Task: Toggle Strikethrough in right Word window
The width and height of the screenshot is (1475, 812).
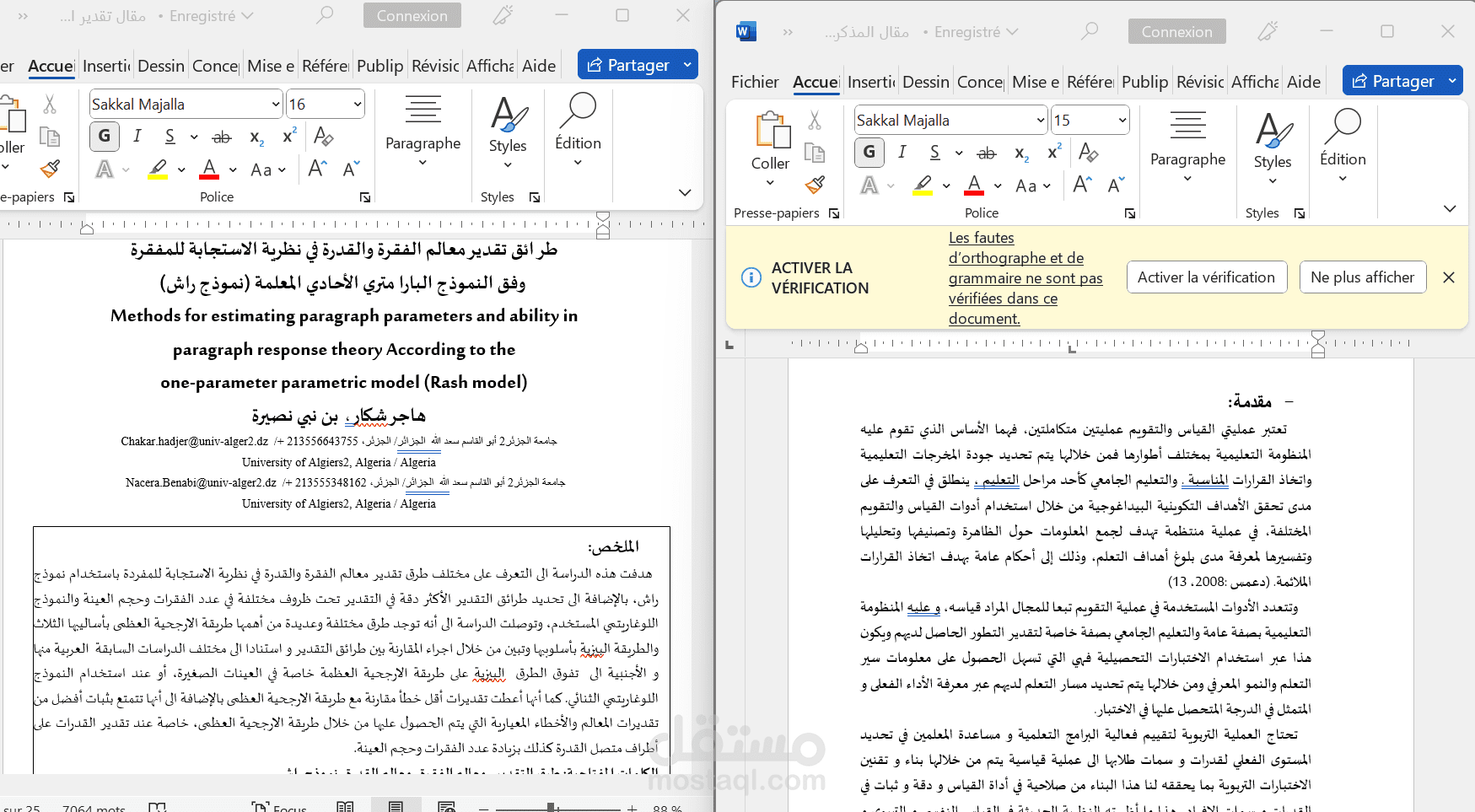Action: [x=987, y=153]
